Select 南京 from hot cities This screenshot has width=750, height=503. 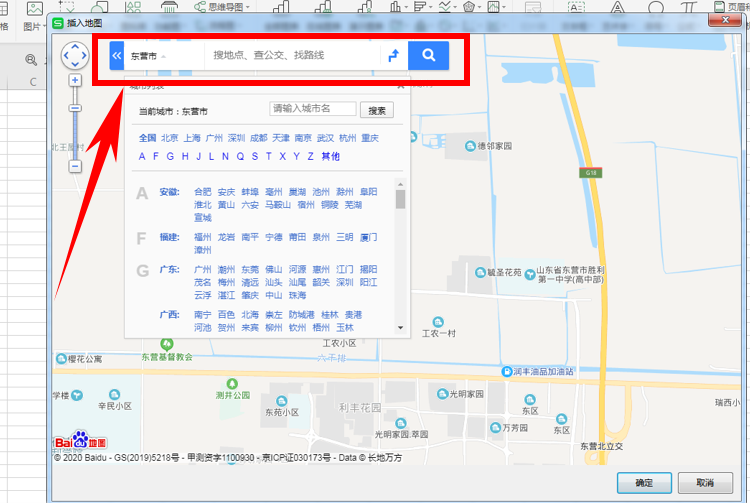point(303,138)
